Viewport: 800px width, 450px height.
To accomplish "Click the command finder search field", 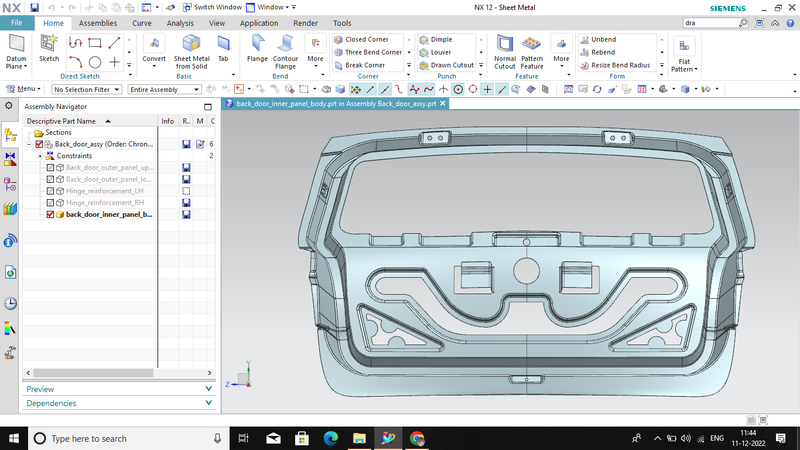I will 710,23.
